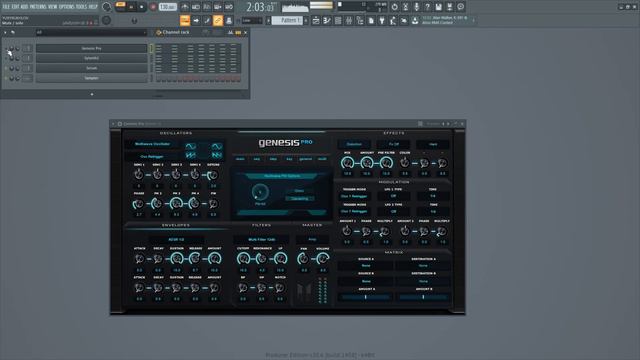640x360 pixels.
Task: Open the Pattern 1 selector
Action: (287, 20)
